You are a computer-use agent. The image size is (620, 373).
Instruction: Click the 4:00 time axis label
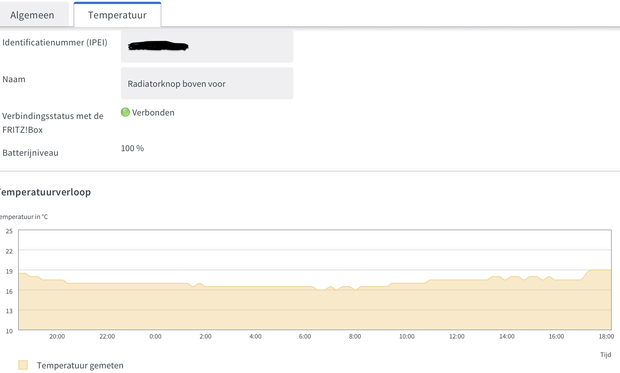[255, 337]
